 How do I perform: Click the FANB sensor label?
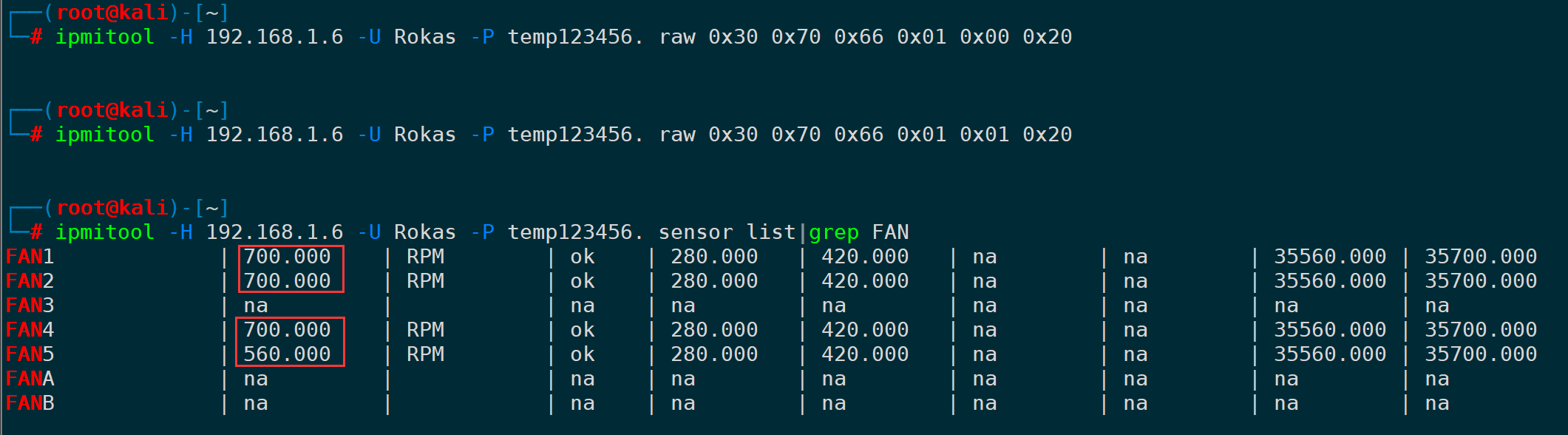click(x=30, y=403)
